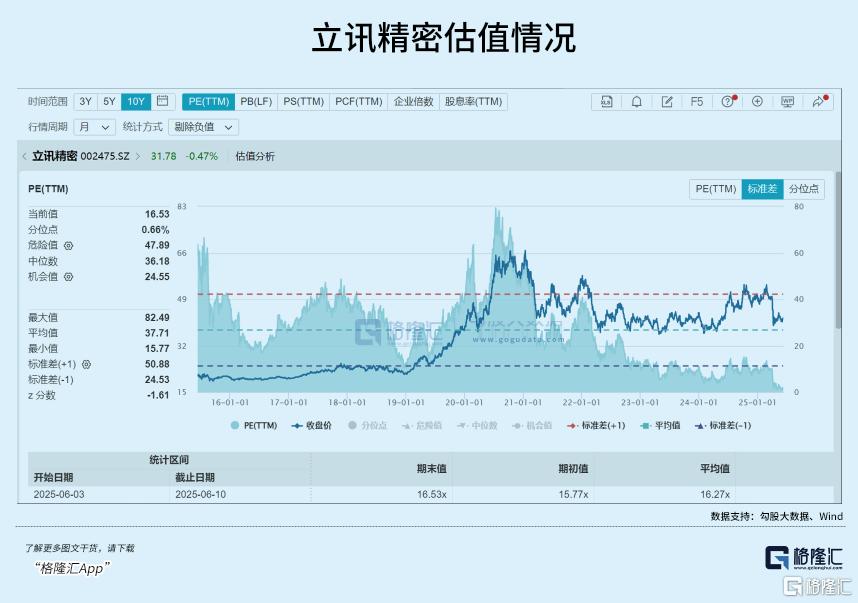The width and height of the screenshot is (858, 603).
Task: Click the vertical scrollbar of the chart panel
Action: (x=838, y=251)
